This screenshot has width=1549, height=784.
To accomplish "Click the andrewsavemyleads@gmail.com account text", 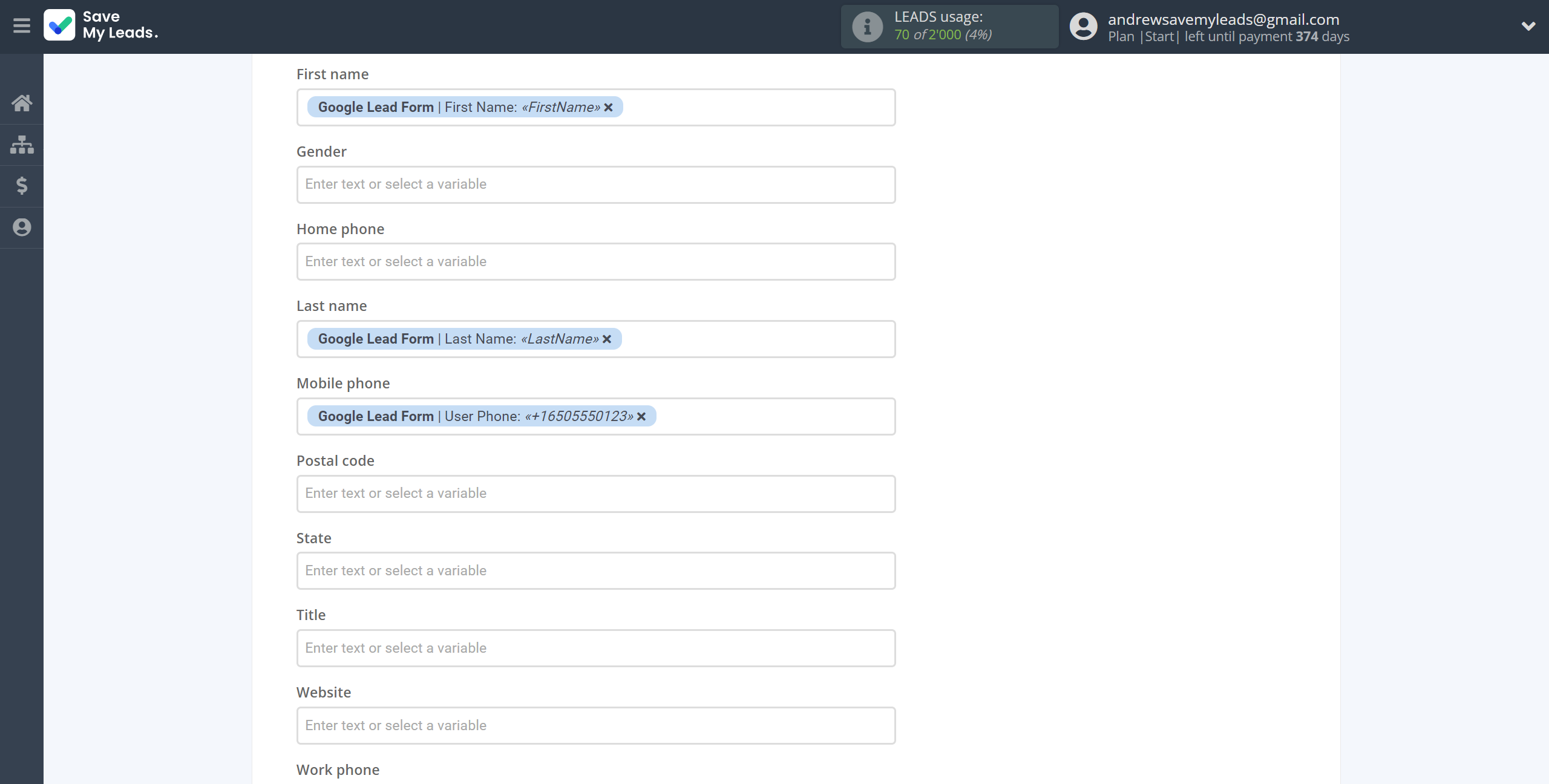I will click(x=1223, y=19).
